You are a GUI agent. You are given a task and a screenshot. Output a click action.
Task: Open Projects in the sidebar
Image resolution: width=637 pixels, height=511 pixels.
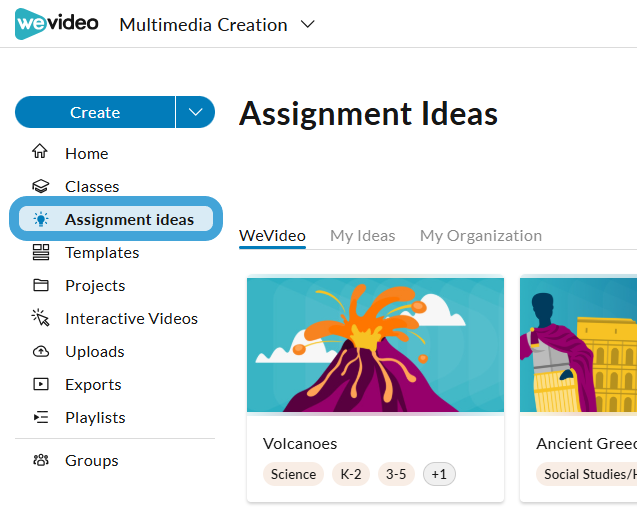(x=95, y=286)
